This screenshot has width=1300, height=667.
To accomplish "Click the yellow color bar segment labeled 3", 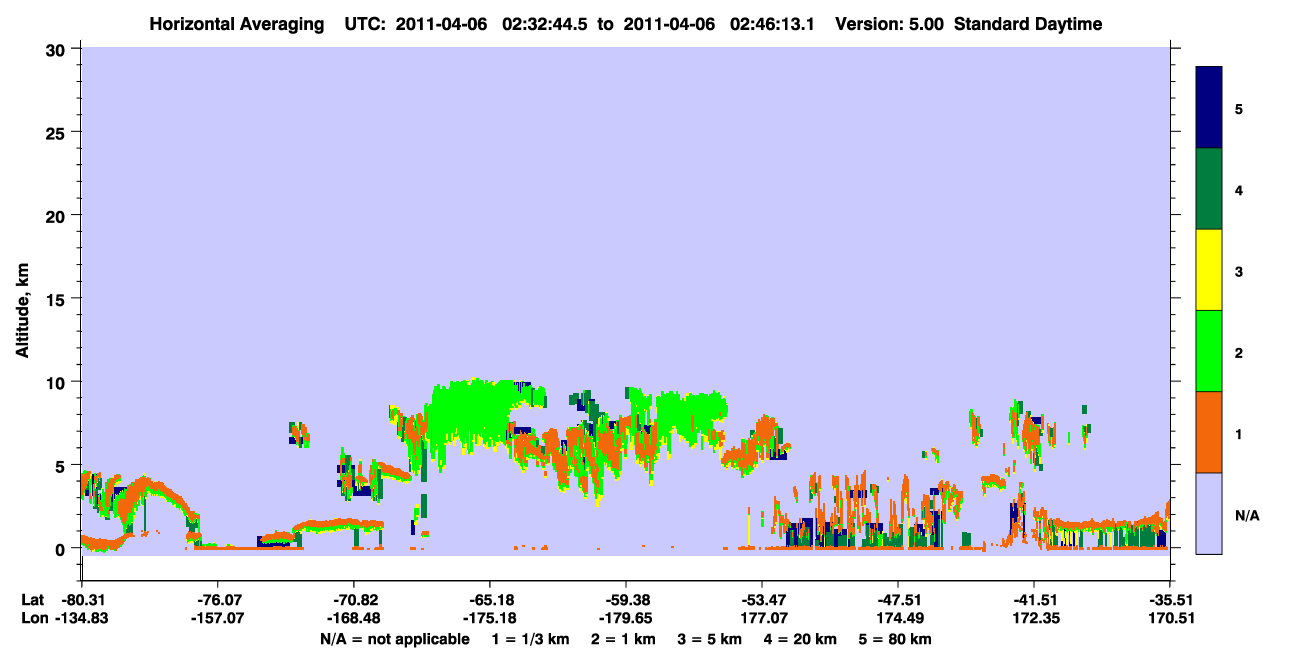I will [x=1209, y=270].
